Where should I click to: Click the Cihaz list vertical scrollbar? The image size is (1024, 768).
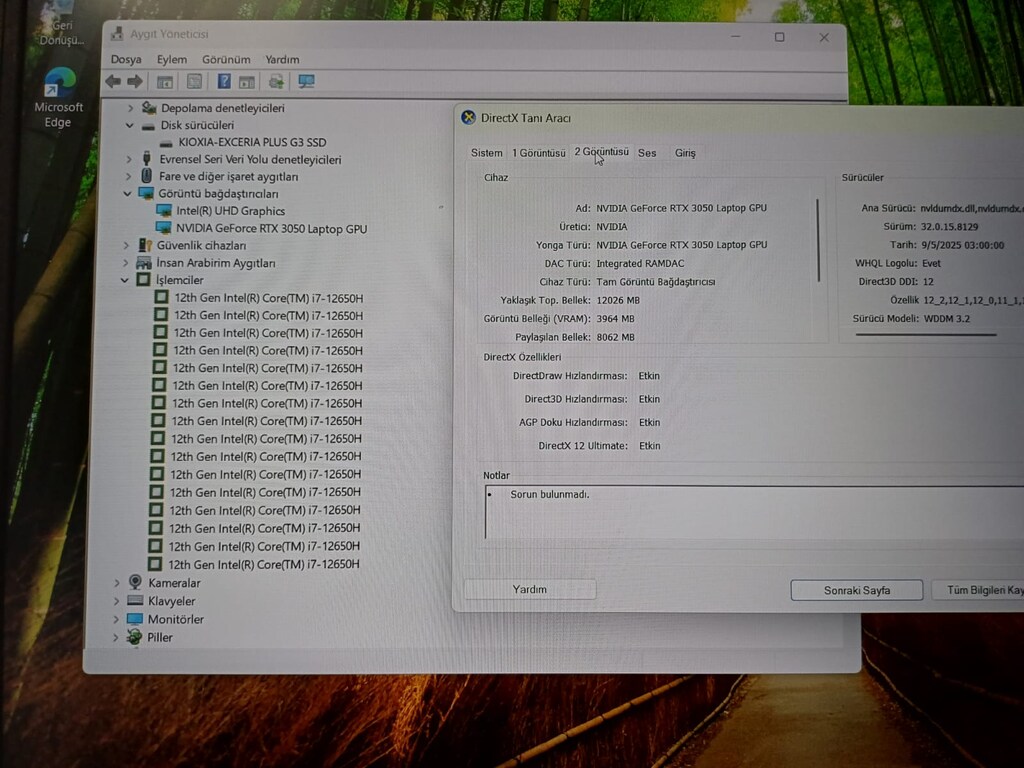[818, 240]
